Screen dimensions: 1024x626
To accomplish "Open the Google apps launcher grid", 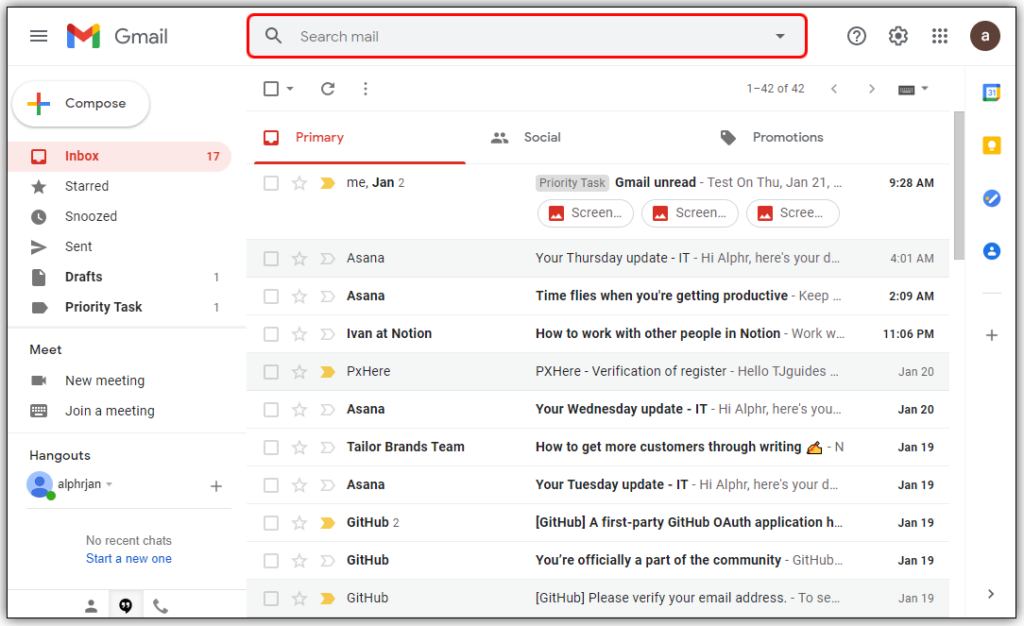I will point(939,35).
